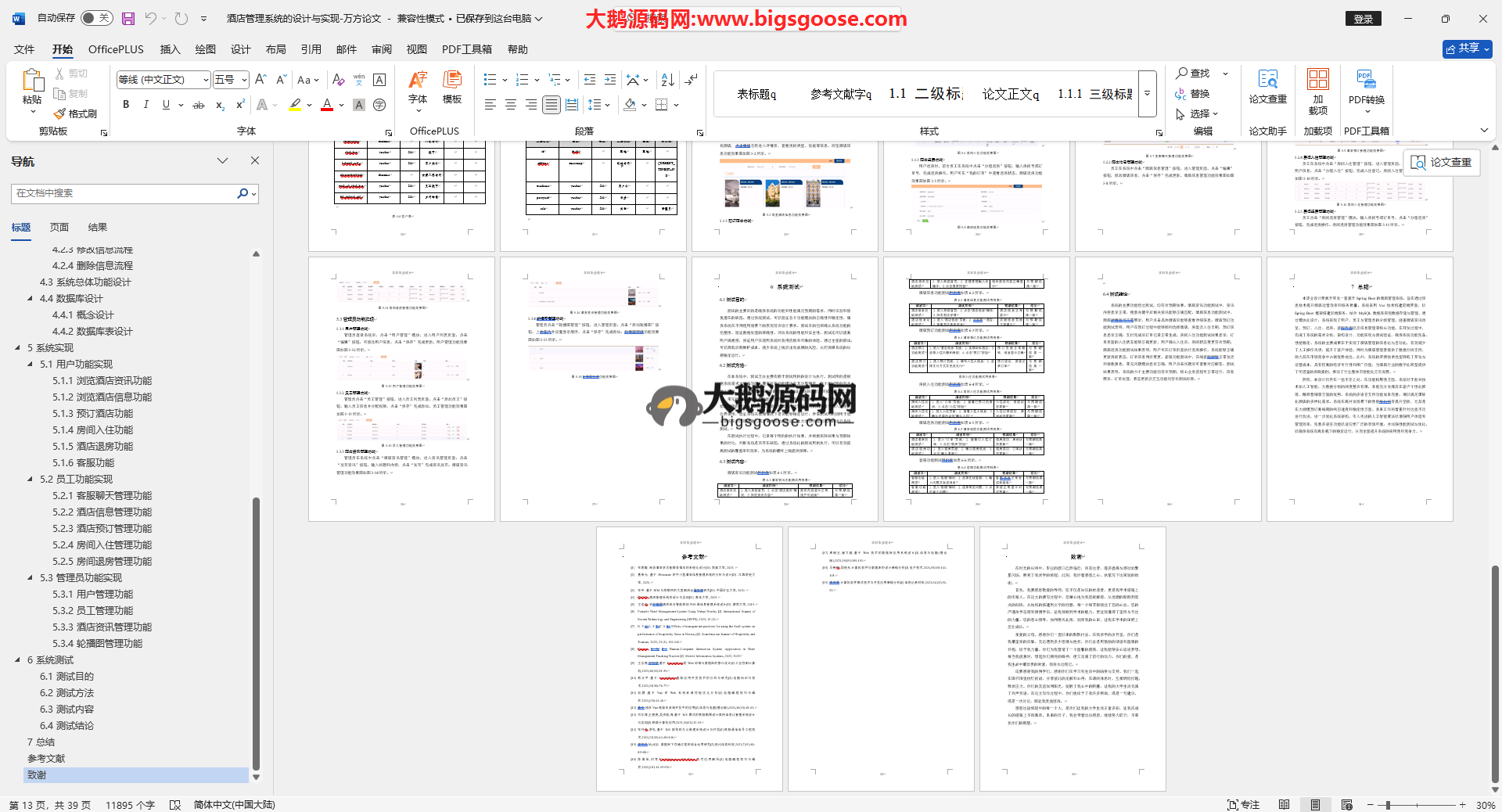
Task: Open the 插入 ribbon tab
Action: [x=170, y=49]
